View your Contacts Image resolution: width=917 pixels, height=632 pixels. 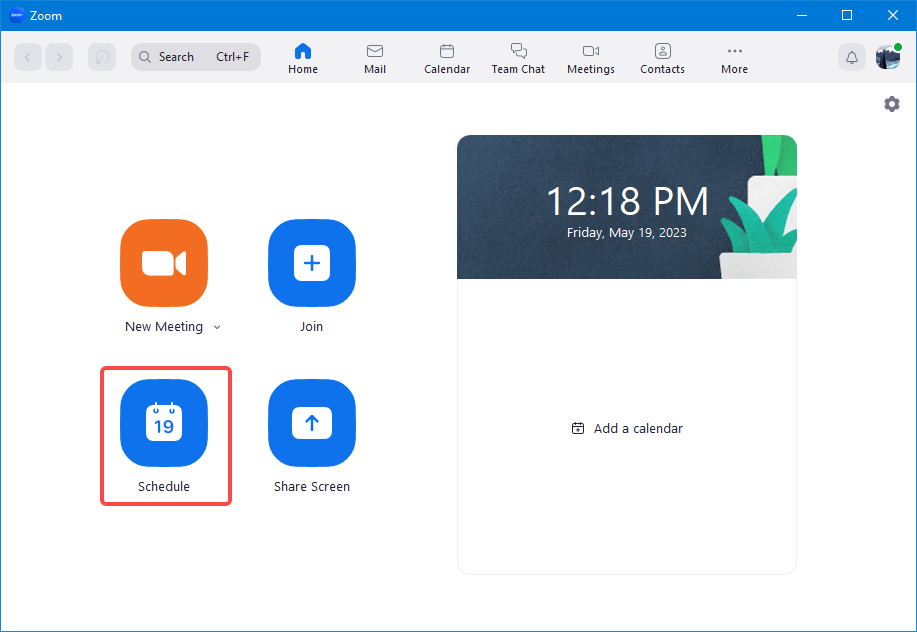pyautogui.click(x=661, y=57)
